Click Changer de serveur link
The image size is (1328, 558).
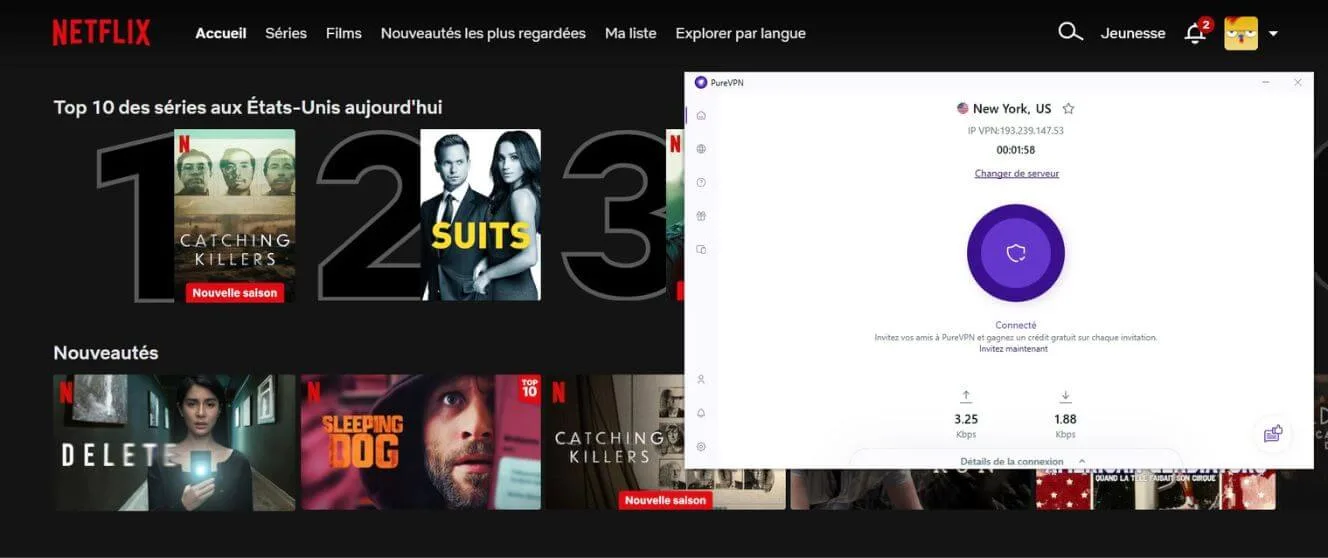[1017, 173]
